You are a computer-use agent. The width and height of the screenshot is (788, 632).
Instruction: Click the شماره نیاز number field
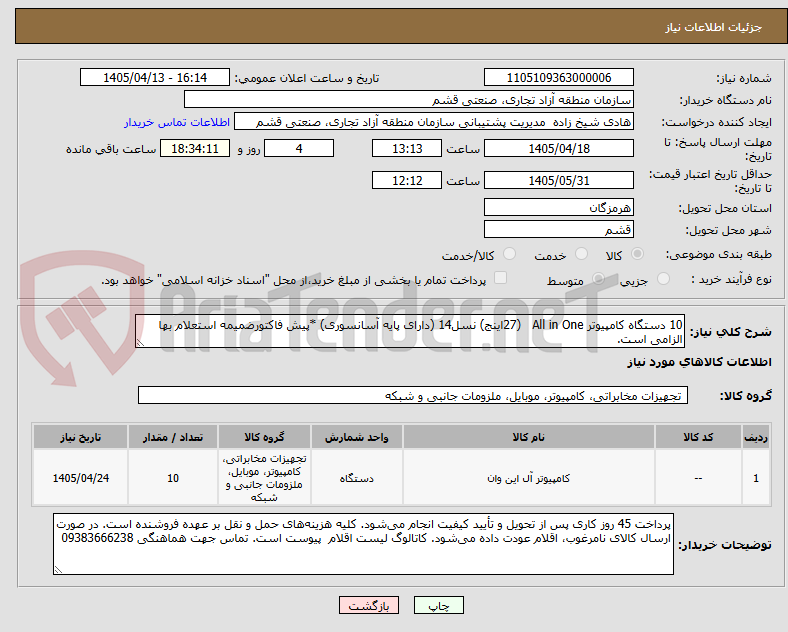tap(558, 78)
